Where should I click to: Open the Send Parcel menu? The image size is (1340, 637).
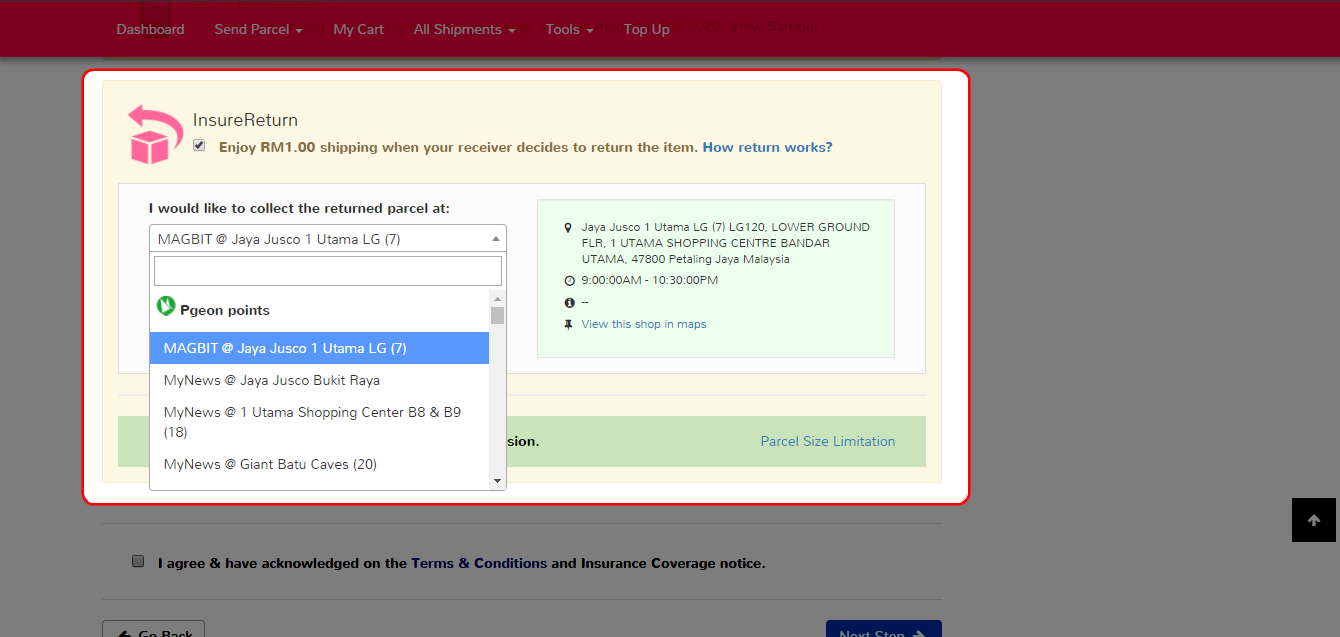[x=258, y=29]
